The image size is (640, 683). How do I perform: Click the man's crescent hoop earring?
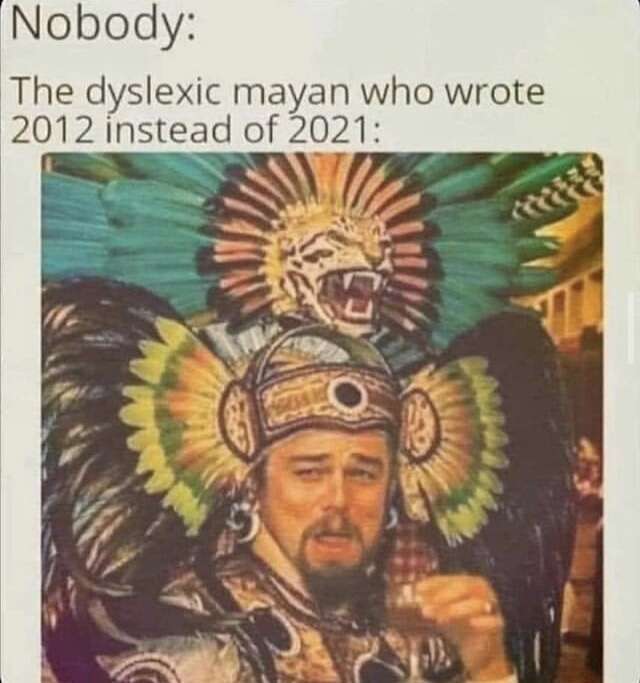(x=247, y=521)
